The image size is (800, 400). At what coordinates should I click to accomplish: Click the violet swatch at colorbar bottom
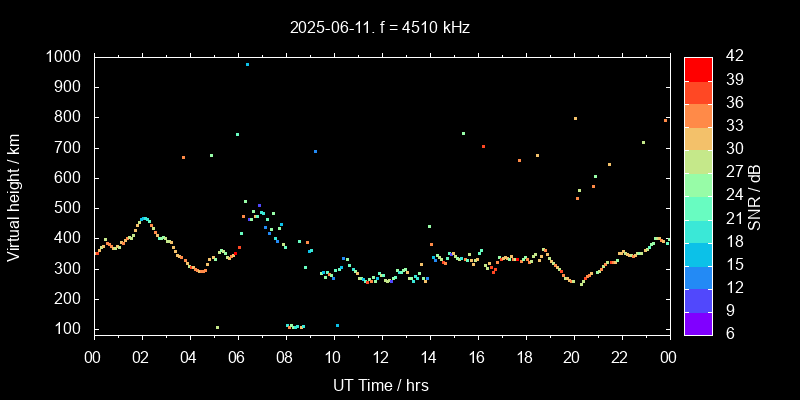(x=698, y=323)
